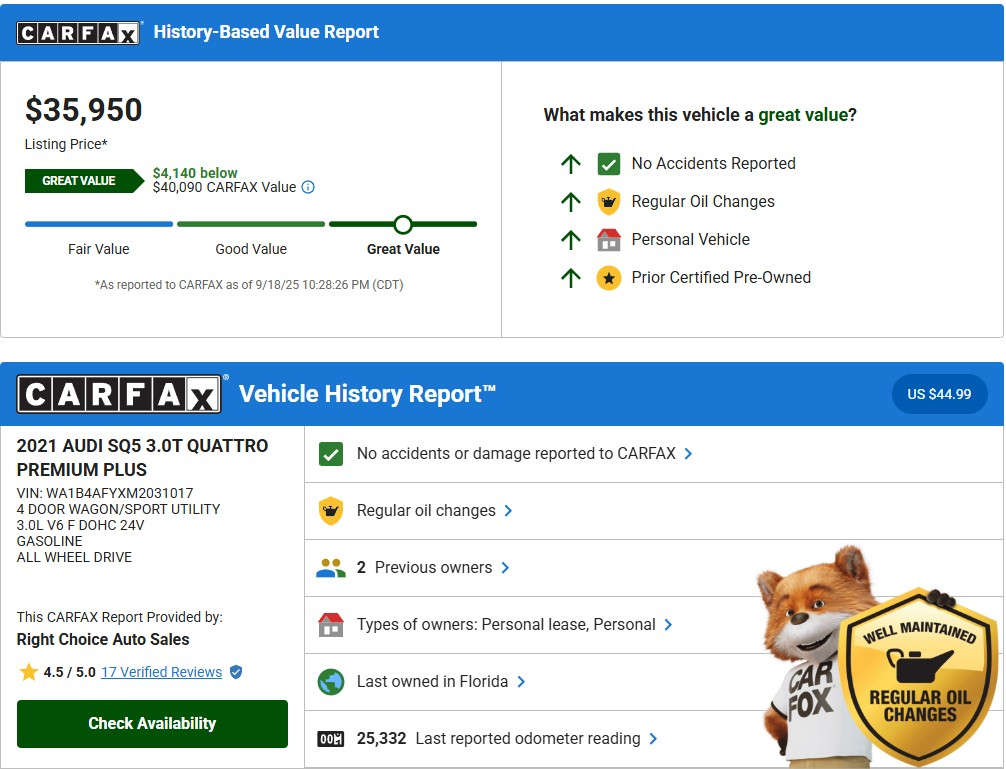
Task: Click the CARFAX Value info icon
Action: click(x=308, y=187)
